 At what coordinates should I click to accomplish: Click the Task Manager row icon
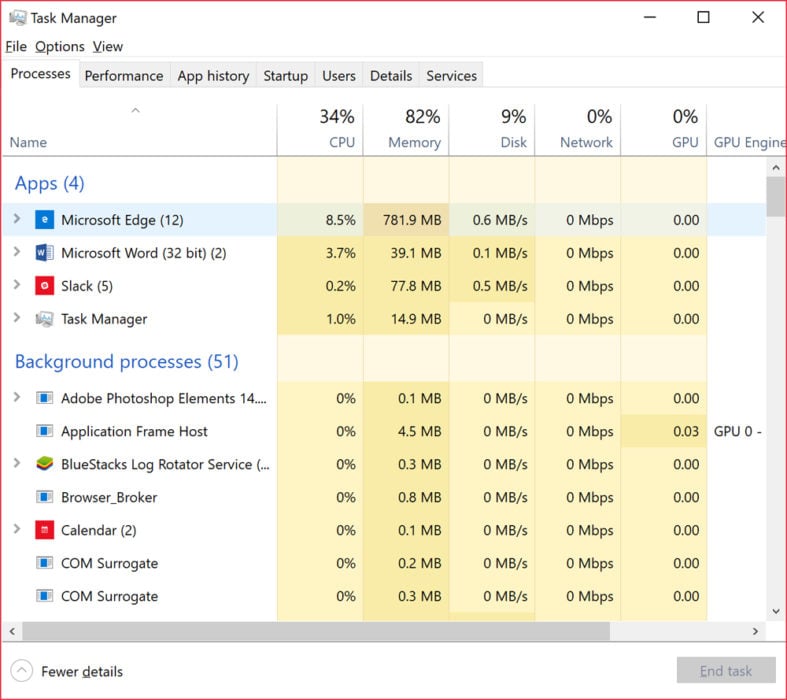pos(44,319)
